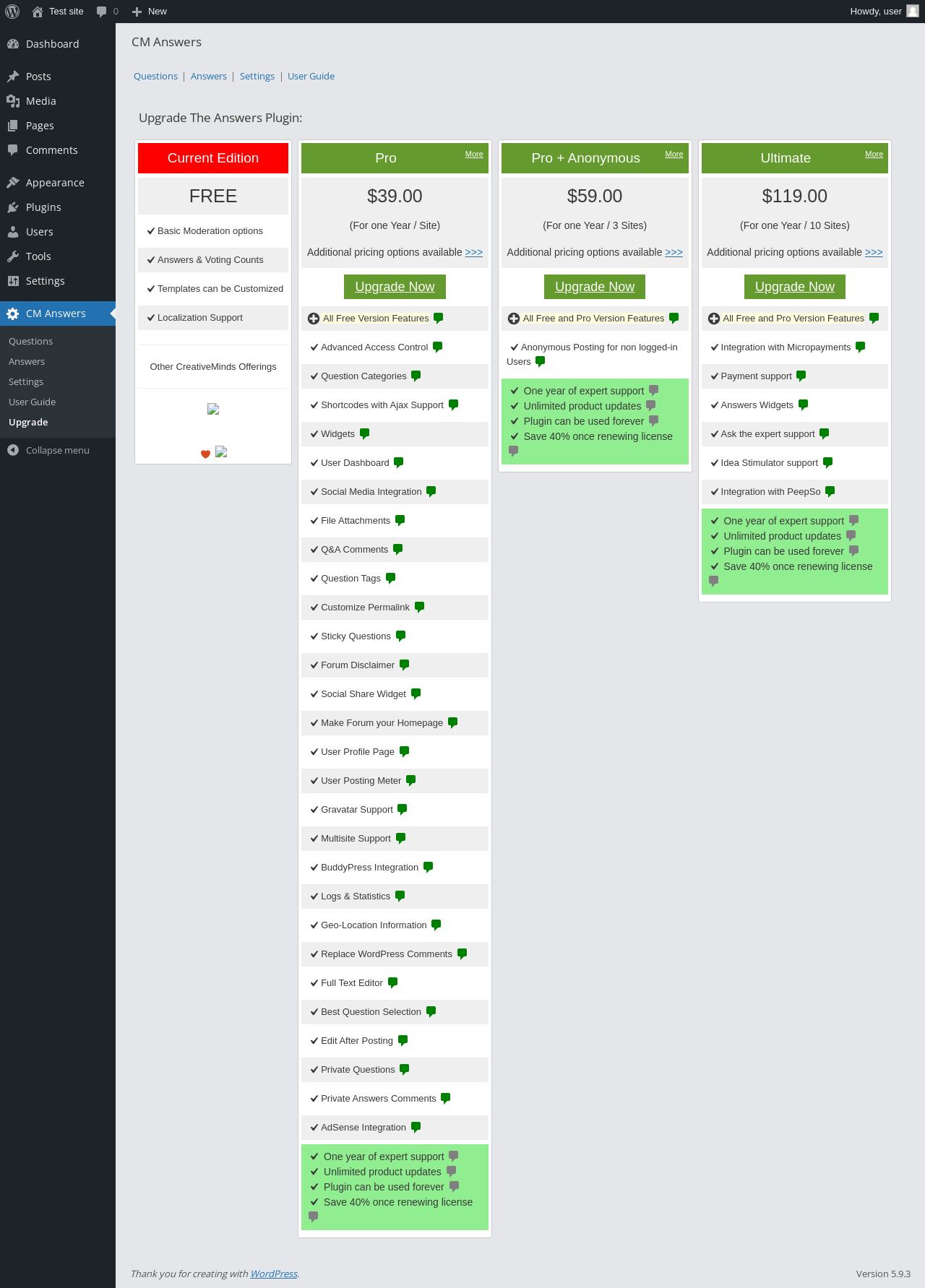Select Upgrade in the CM Answers submenu
Screen dimensions: 925x1288
[28, 422]
